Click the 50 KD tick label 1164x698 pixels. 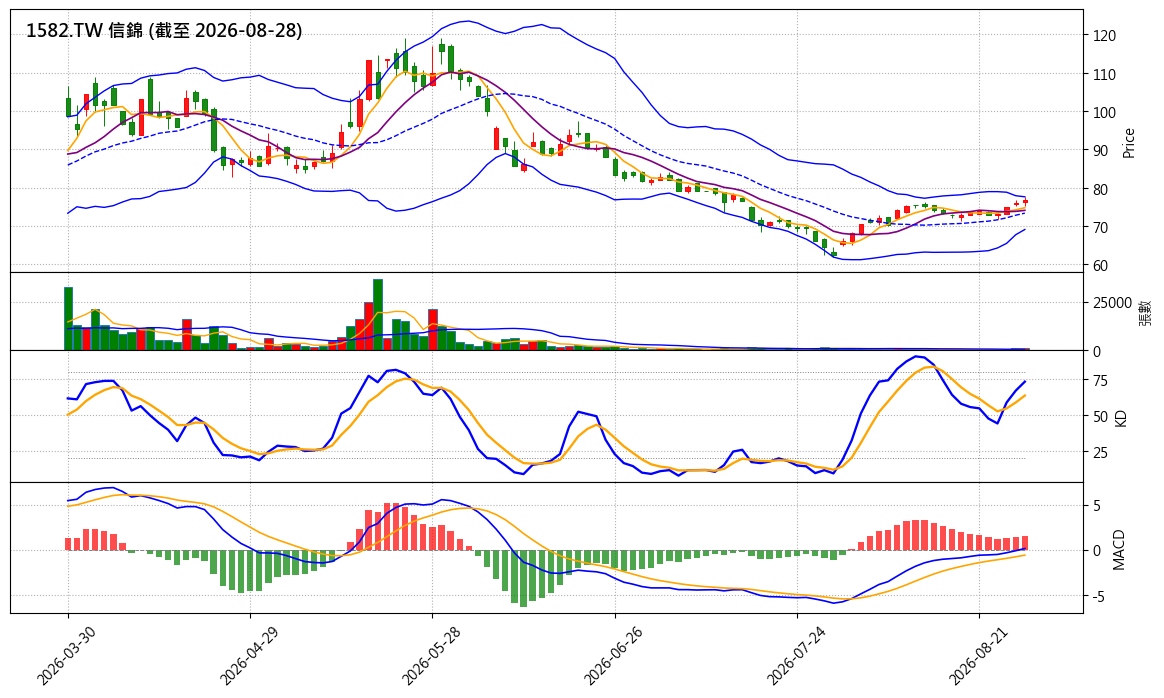(1100, 417)
